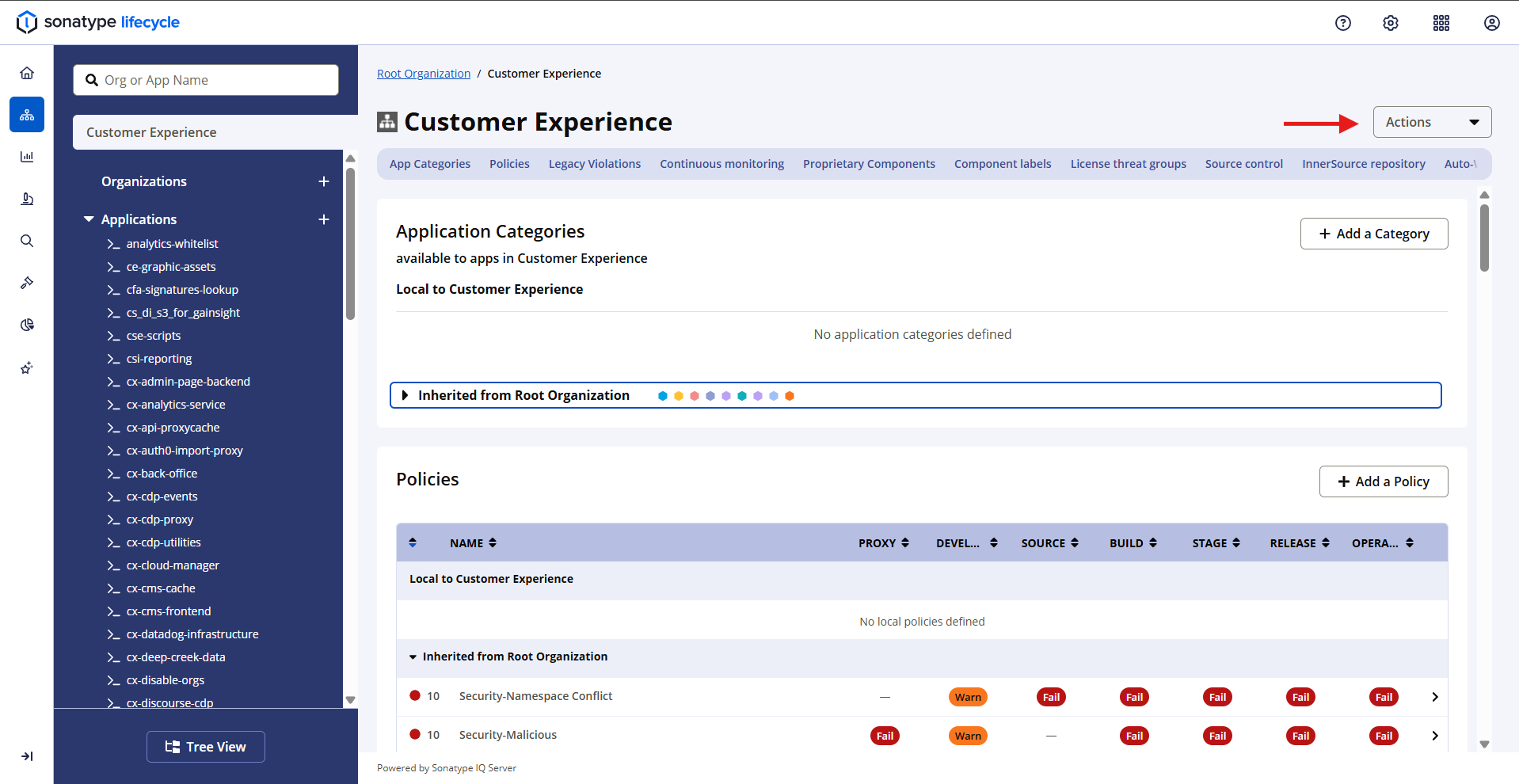Screen dimensions: 1519x784
Task: Click the yellow category dot
Action: (679, 396)
